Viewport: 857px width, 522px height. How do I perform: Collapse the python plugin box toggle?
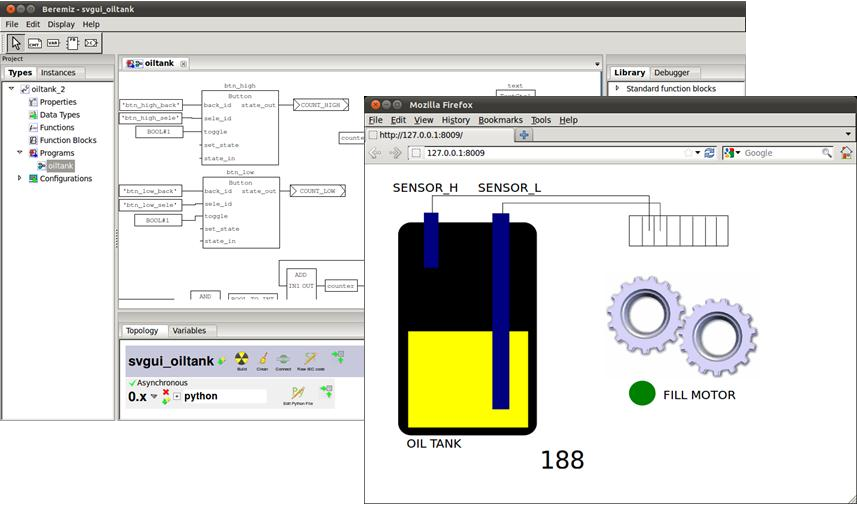click(177, 396)
